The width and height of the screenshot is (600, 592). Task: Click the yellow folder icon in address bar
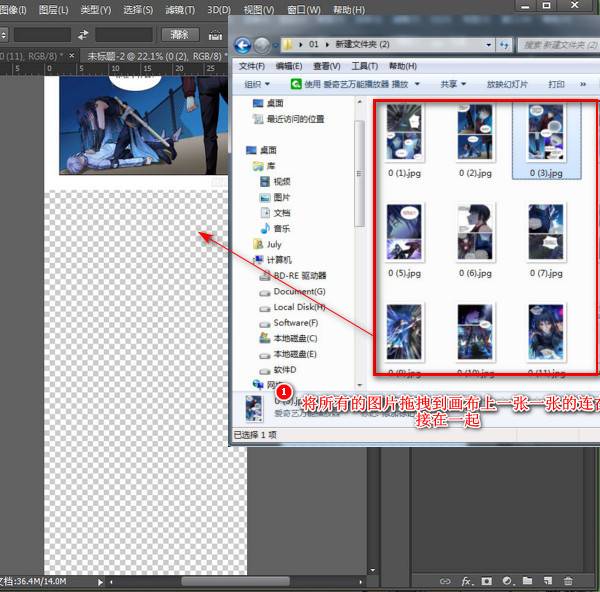tap(287, 45)
